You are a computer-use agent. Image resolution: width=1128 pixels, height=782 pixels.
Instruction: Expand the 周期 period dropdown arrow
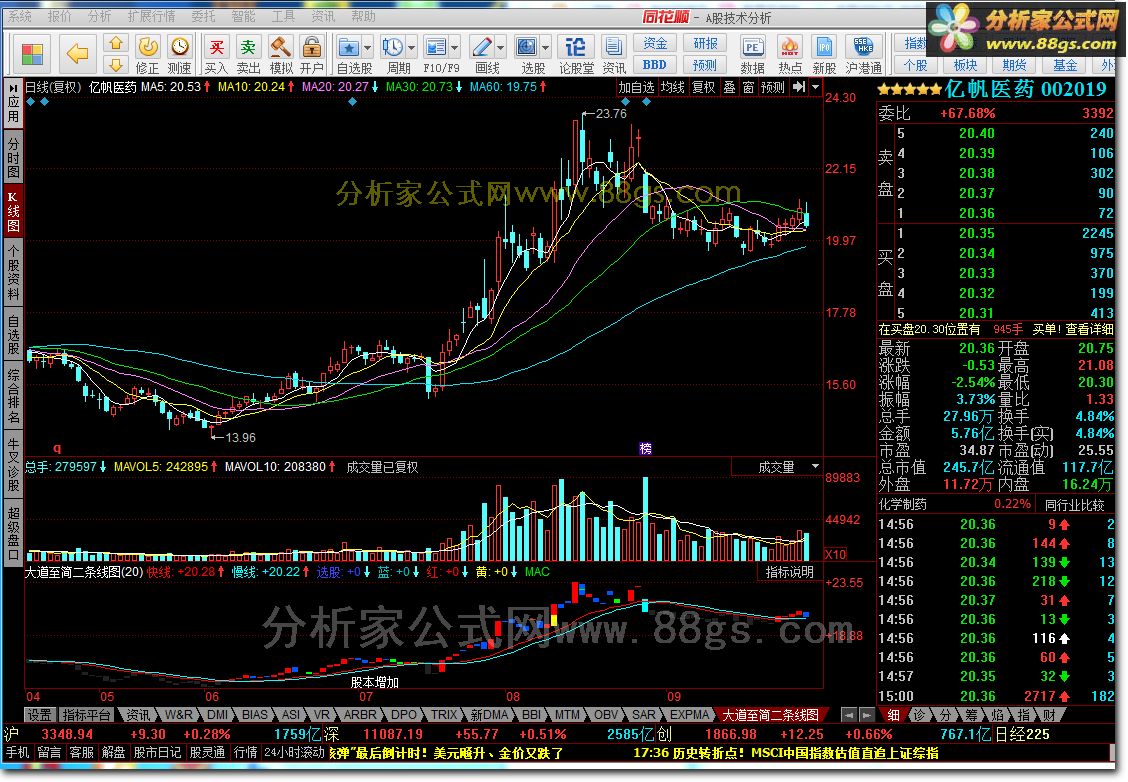(411, 48)
